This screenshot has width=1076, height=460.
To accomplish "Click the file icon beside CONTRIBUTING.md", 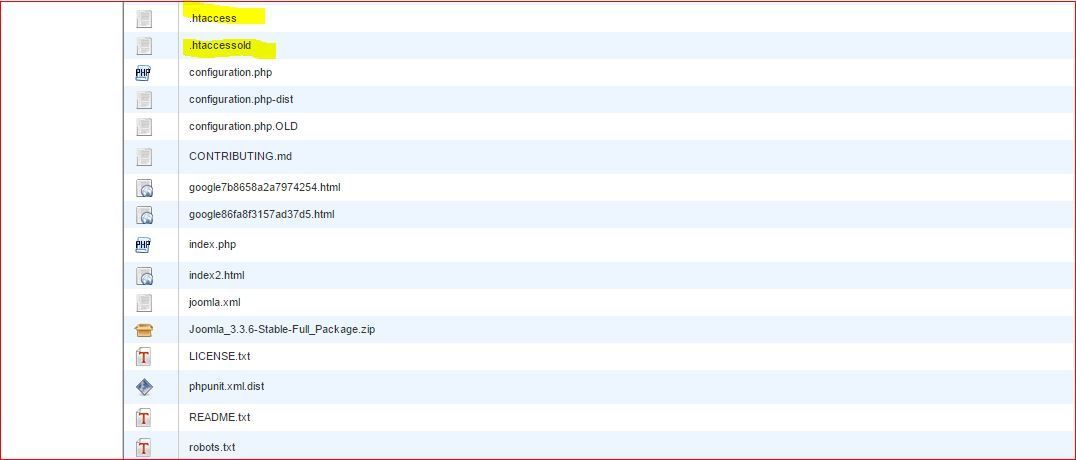I will [x=143, y=157].
